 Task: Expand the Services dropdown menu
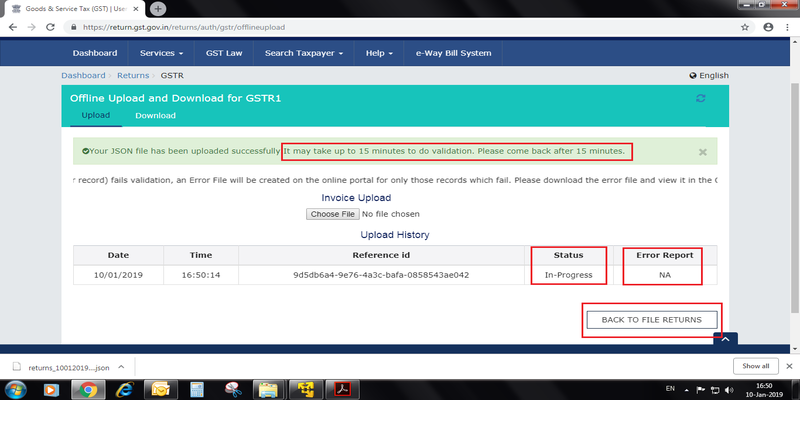pyautogui.click(x=161, y=53)
